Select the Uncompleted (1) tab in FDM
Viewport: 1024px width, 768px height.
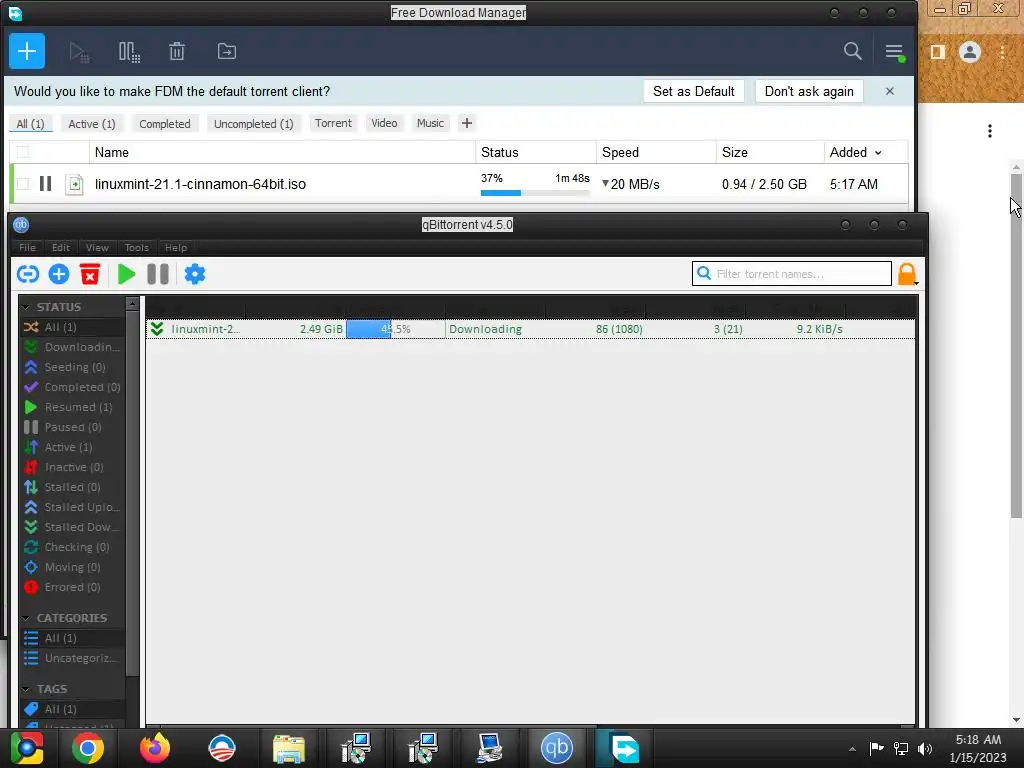point(254,123)
